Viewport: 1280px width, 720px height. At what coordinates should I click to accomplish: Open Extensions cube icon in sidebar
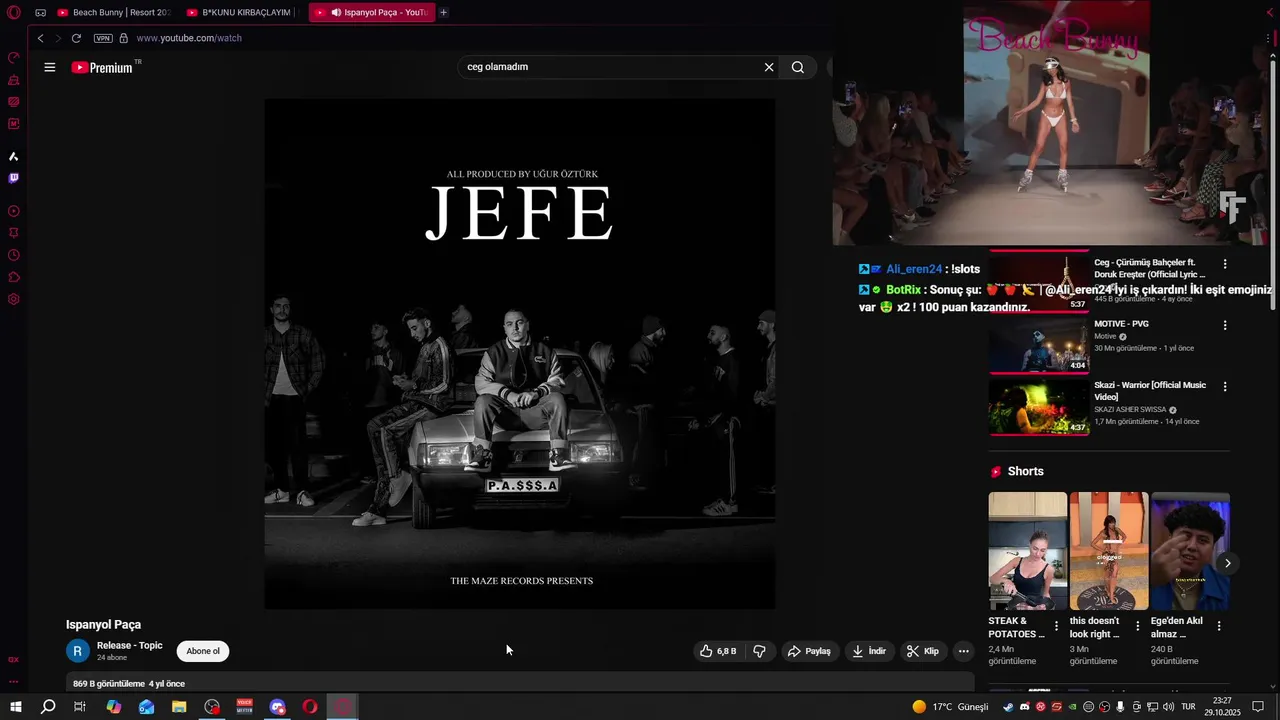point(14,277)
